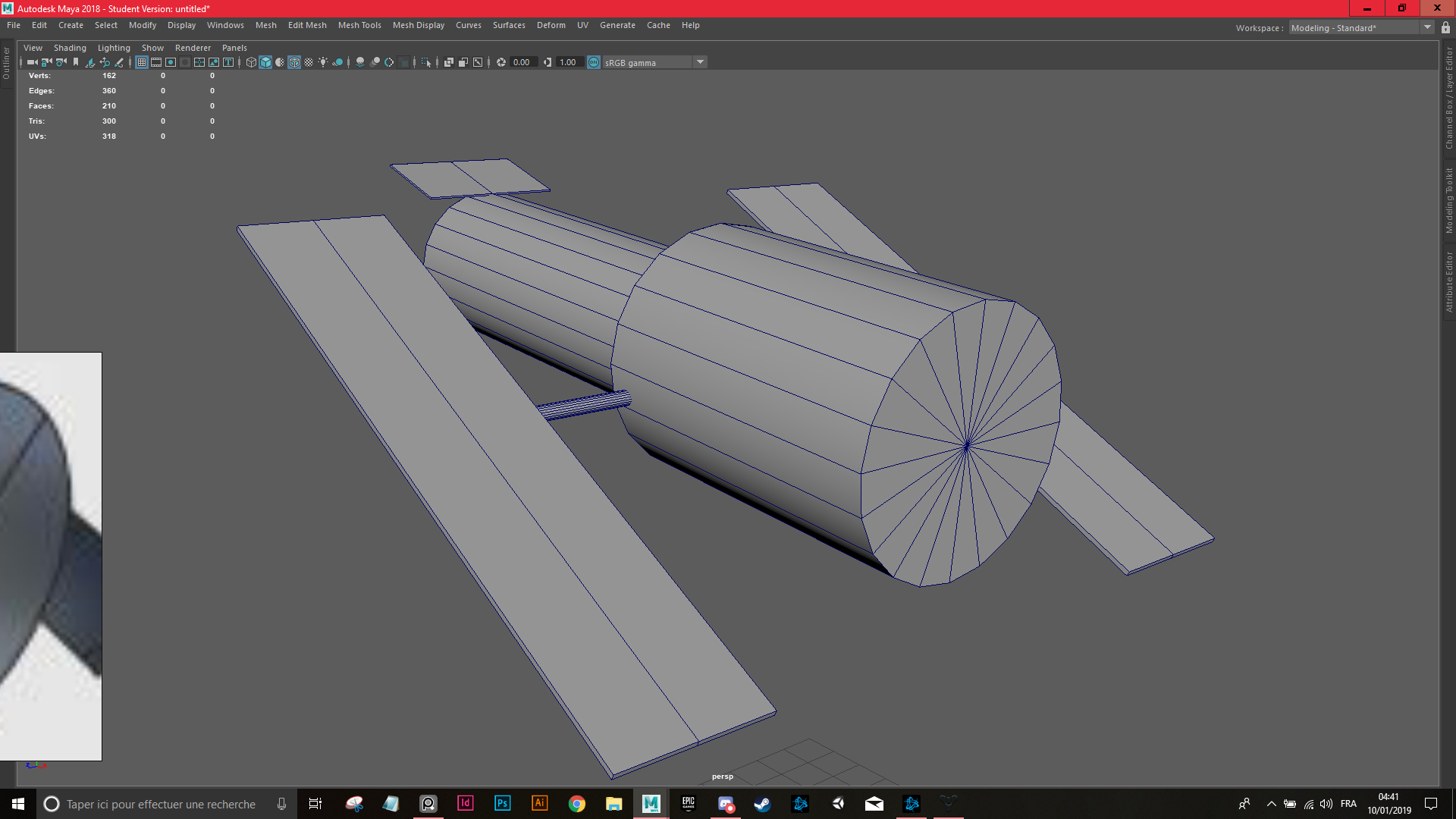Open the Attribute Editor side tab
The height and width of the screenshot is (819, 1456).
click(x=1448, y=282)
